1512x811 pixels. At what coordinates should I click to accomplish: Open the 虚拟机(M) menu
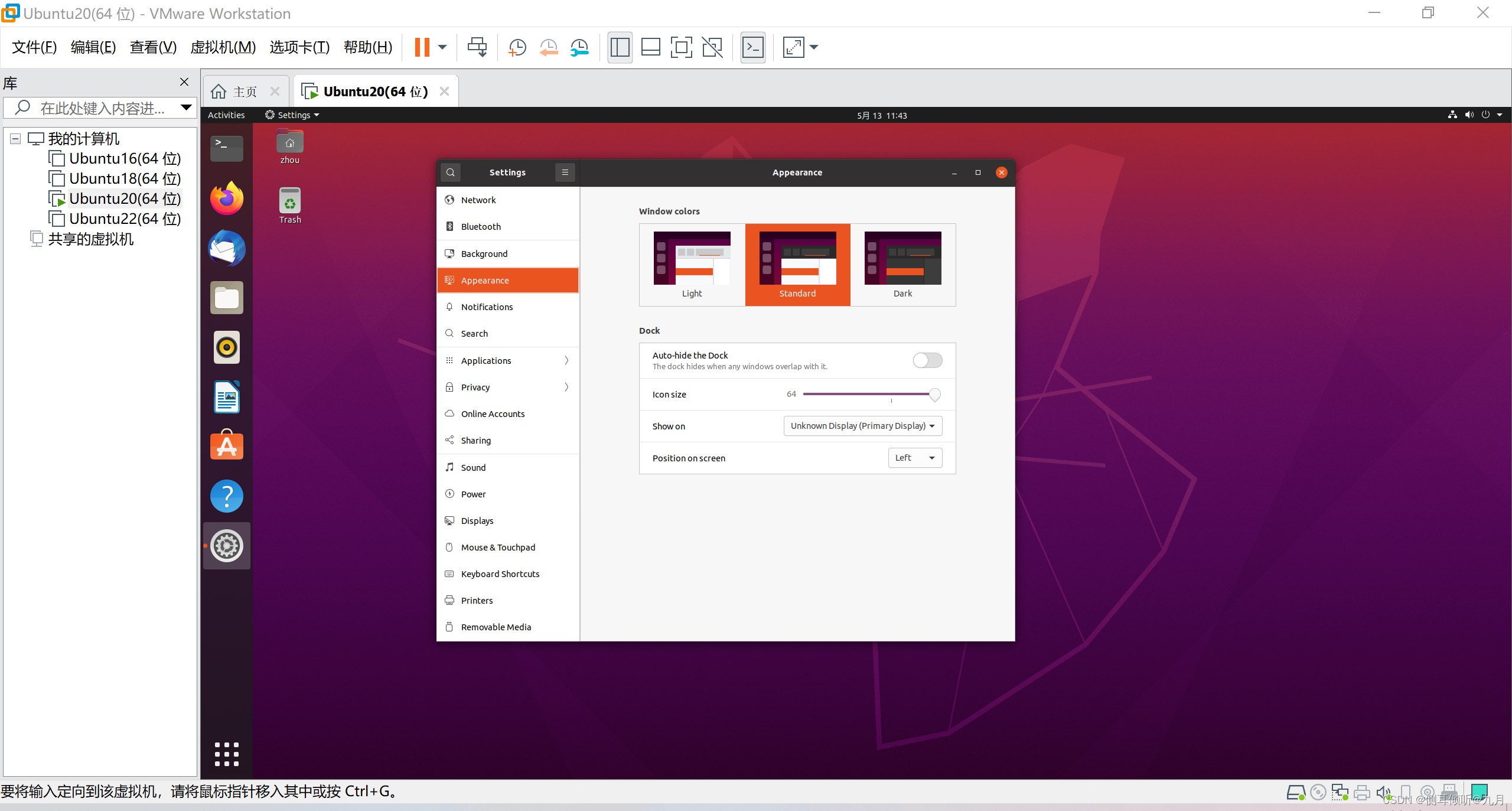point(223,47)
